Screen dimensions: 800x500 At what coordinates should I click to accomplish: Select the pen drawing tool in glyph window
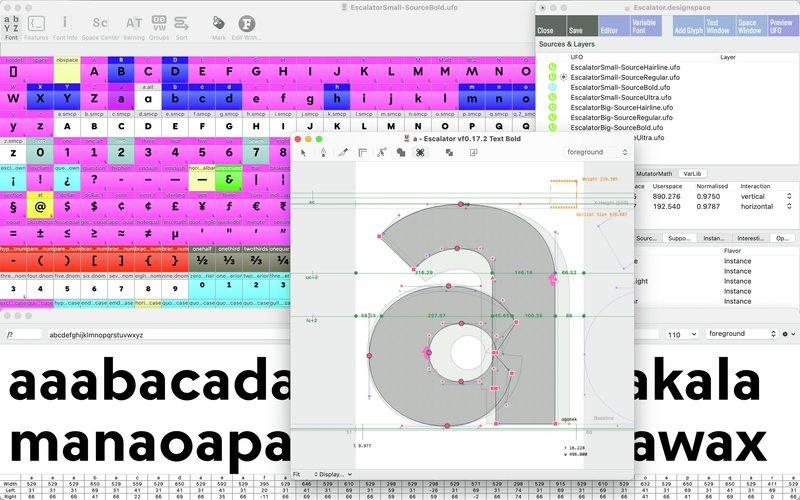click(x=324, y=153)
